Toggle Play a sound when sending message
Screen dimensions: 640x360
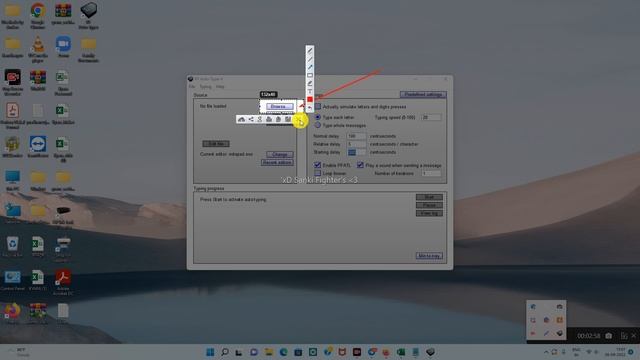[360, 165]
